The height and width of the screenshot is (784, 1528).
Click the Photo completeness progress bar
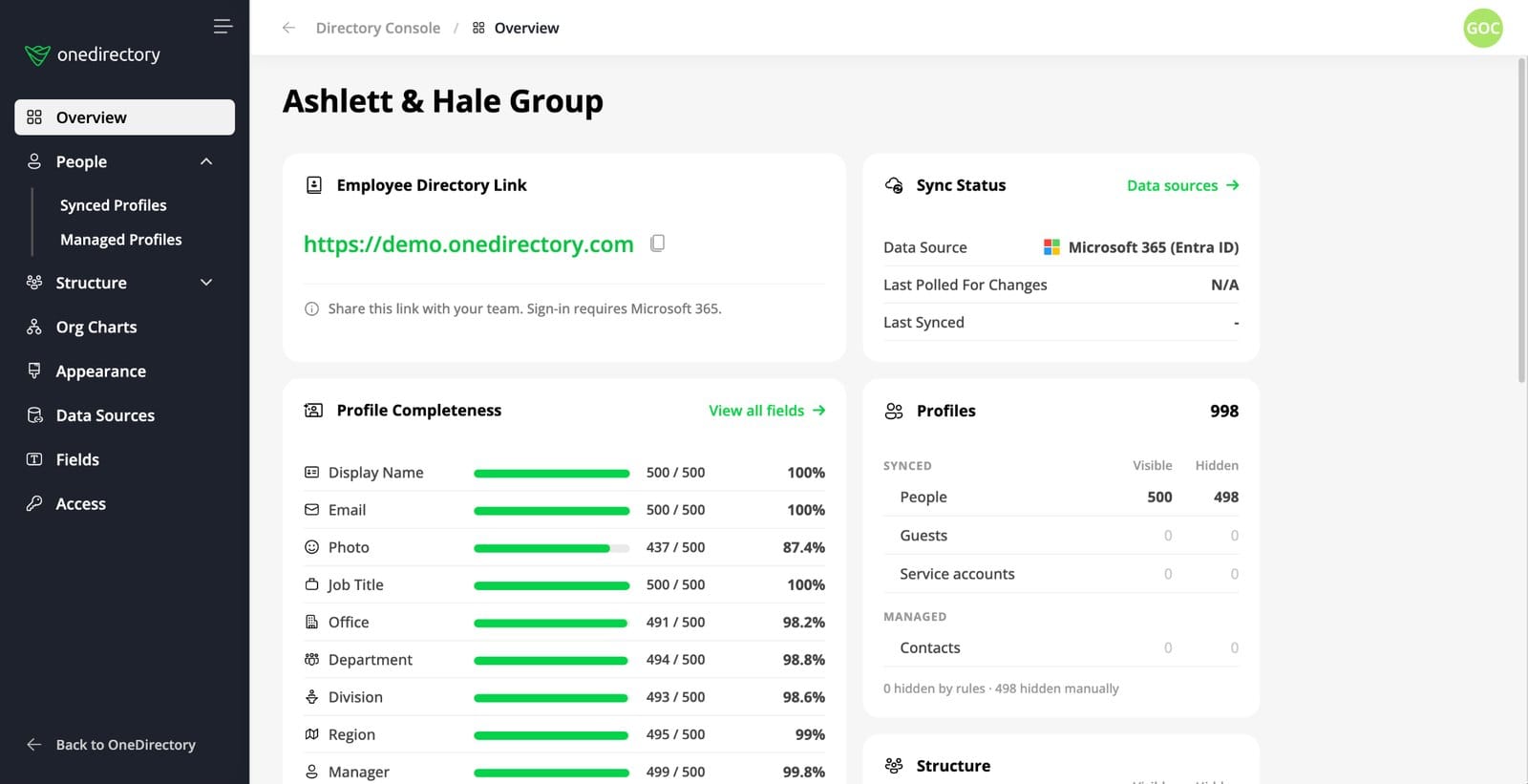pyautogui.click(x=551, y=548)
